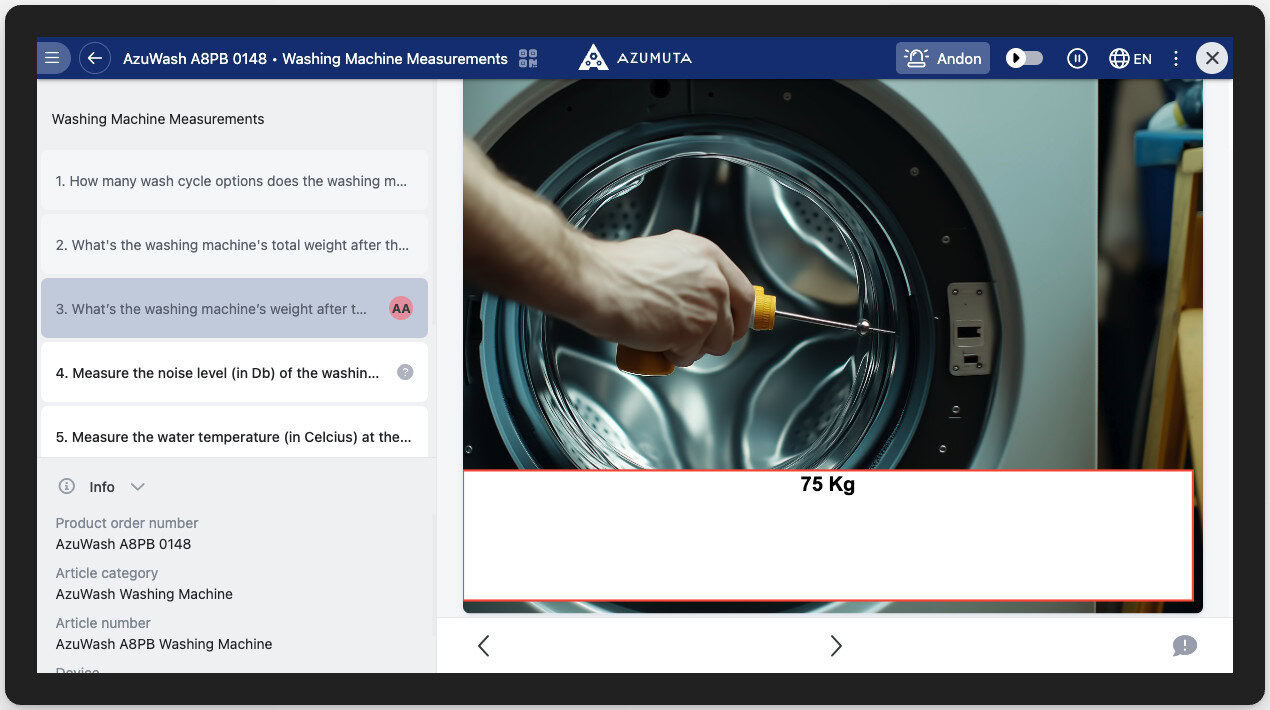This screenshot has width=1270, height=710.
Task: Trigger an Andon alert
Action: (x=942, y=58)
